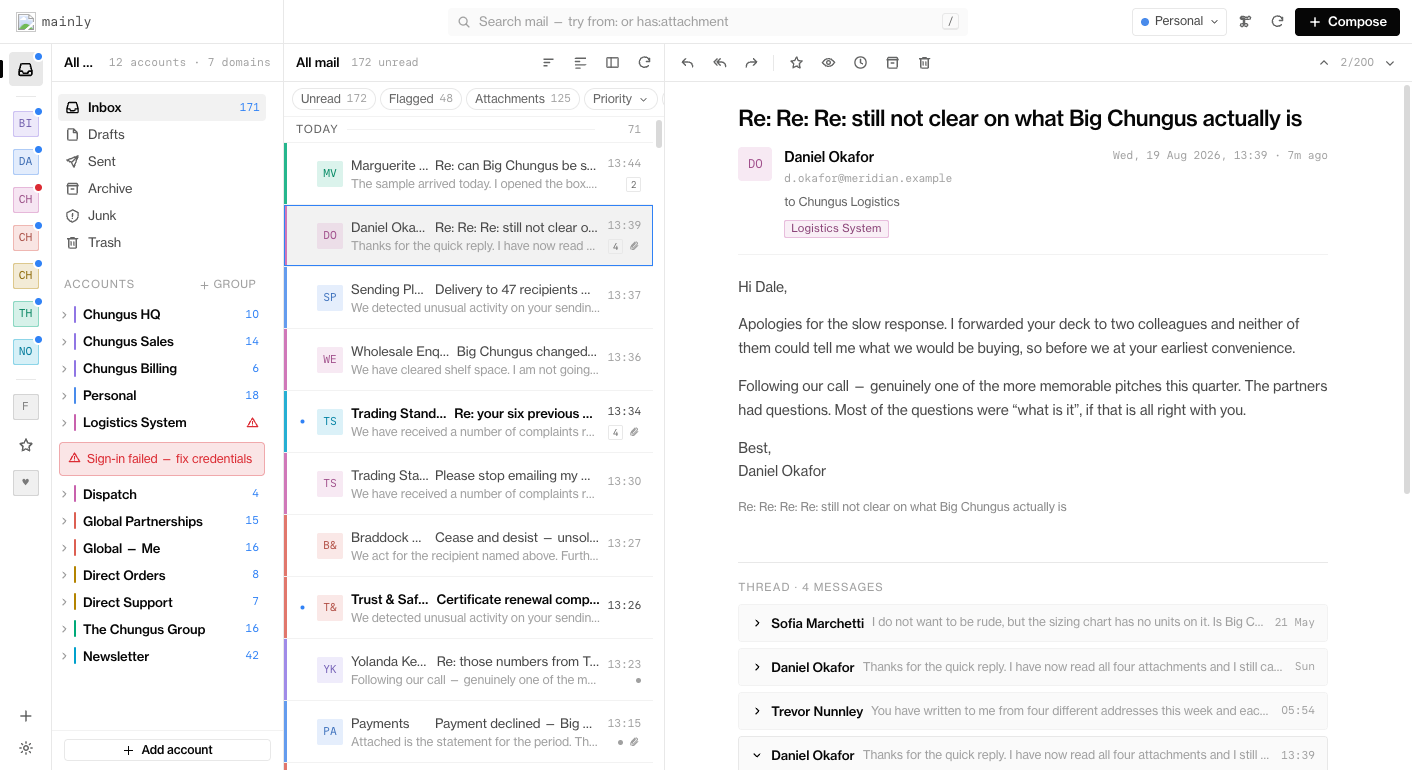1412x770 pixels.
Task: Open the Inbox folder
Action: pyautogui.click(x=162, y=107)
